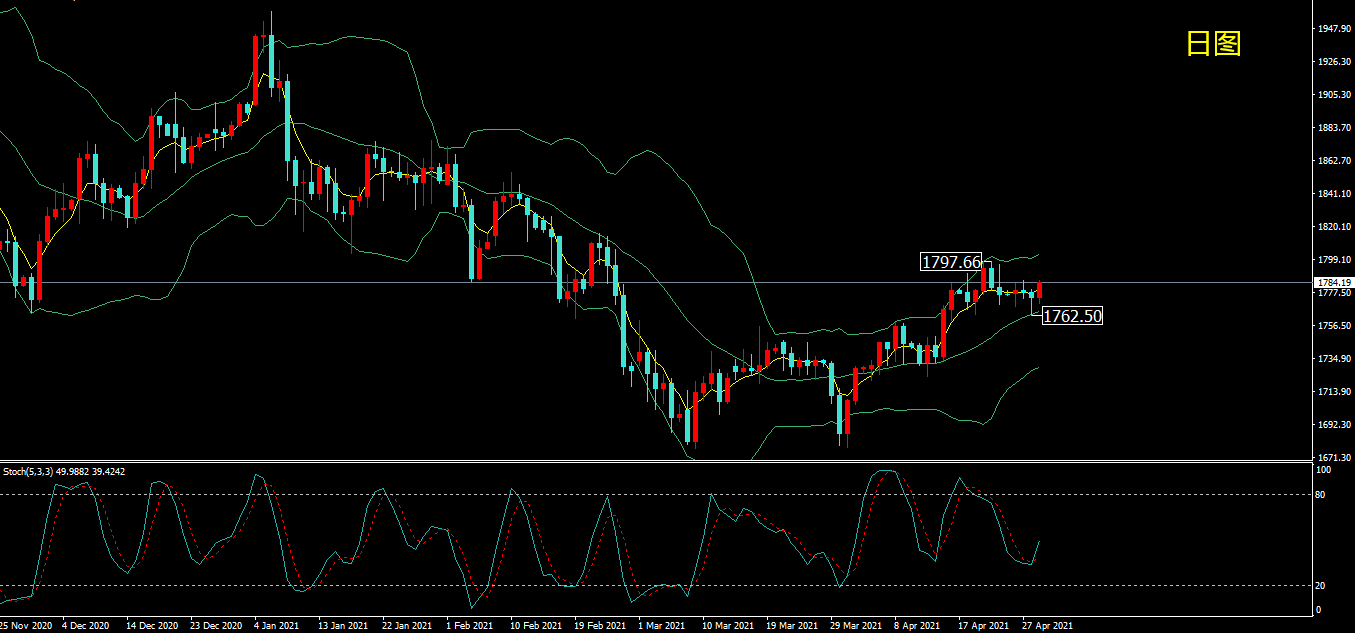1355x633 pixels.
Task: Select the 1762.50 price annotation label
Action: [x=1072, y=316]
